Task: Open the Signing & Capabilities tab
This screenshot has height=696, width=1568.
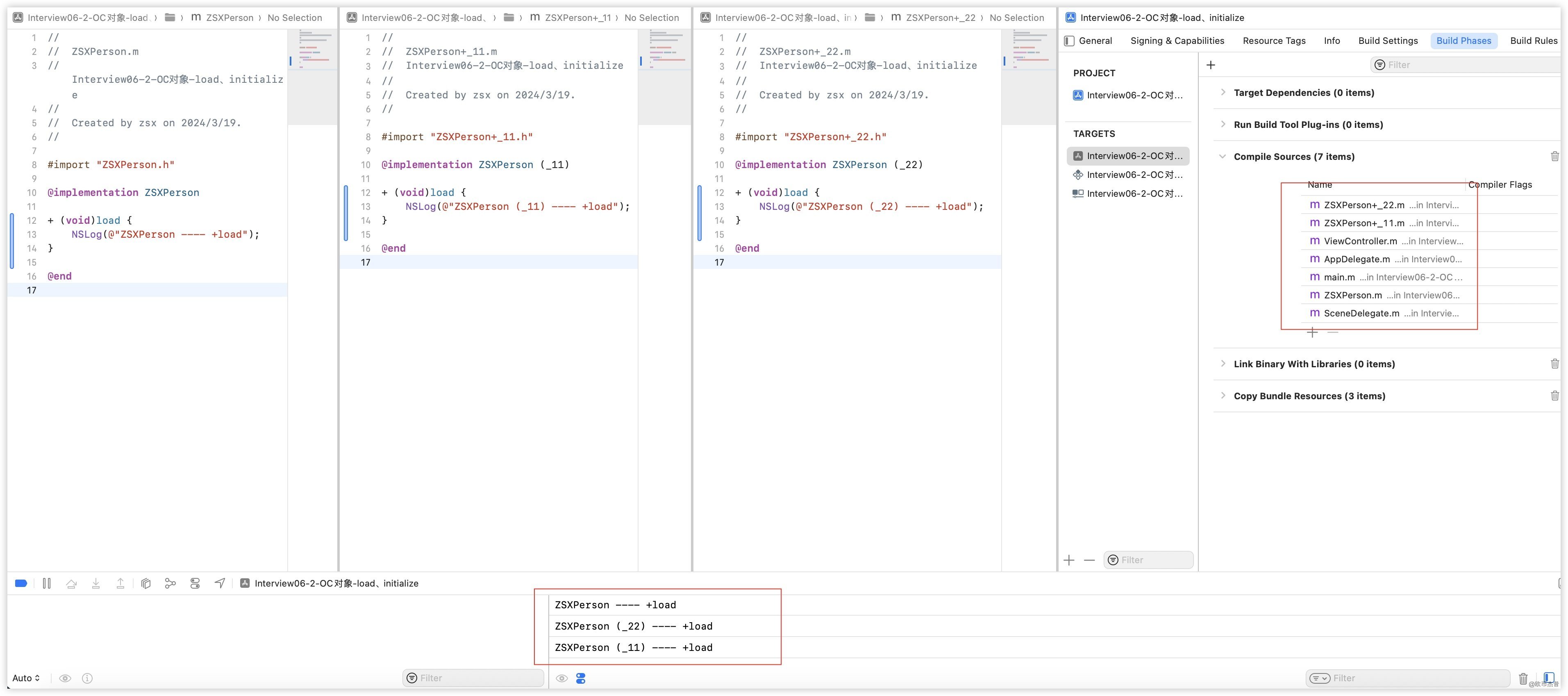Action: [x=1177, y=41]
